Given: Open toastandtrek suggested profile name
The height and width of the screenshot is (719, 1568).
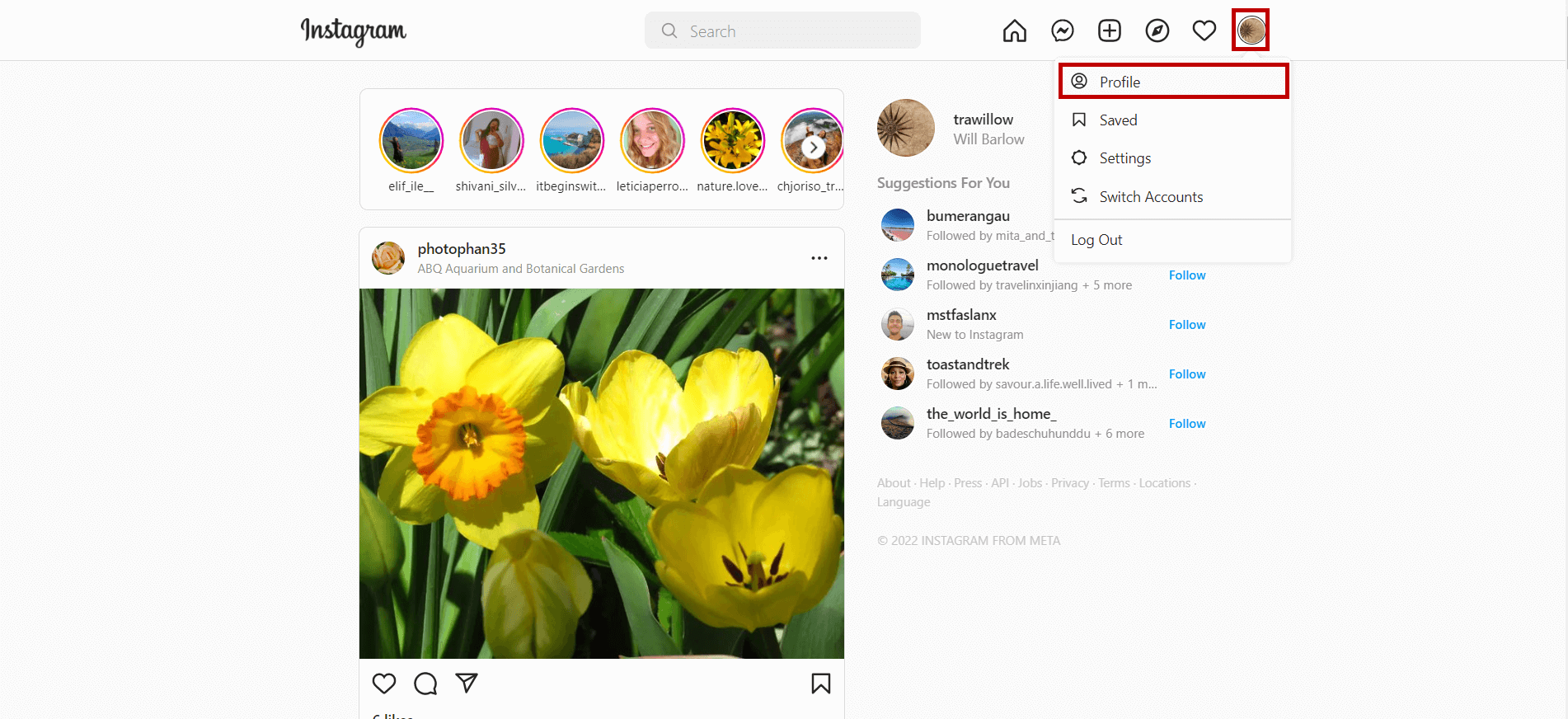Looking at the screenshot, I should tap(968, 364).
